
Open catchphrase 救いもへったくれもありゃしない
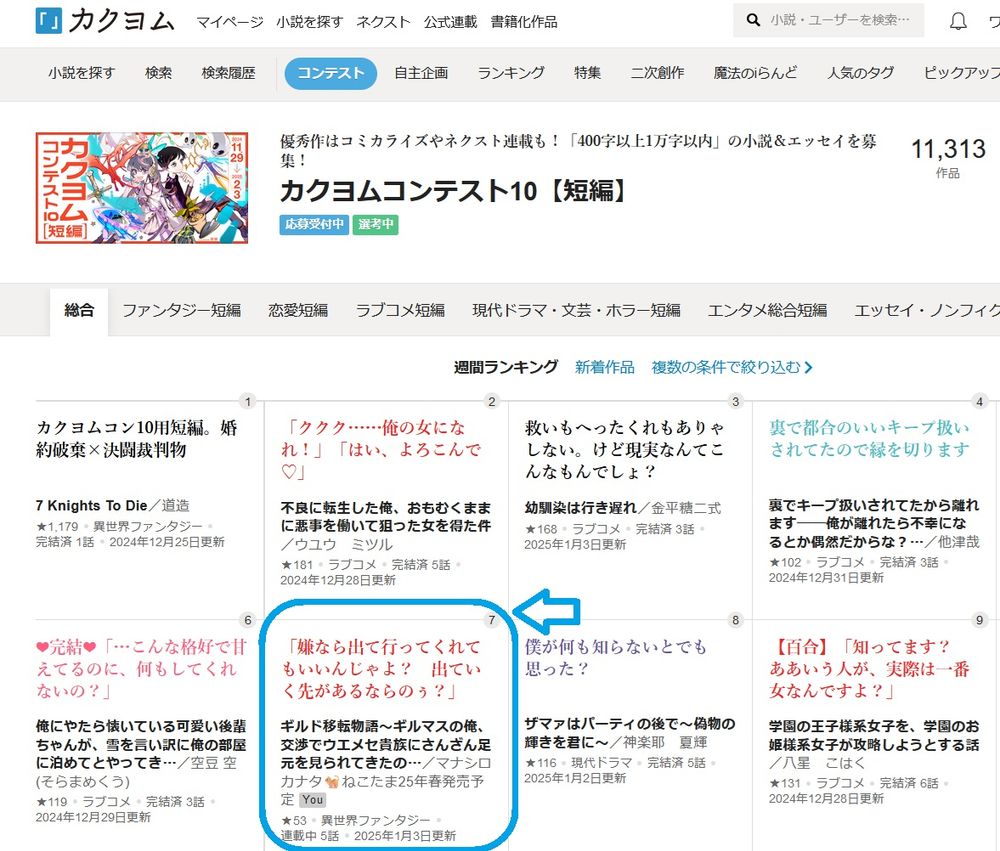pyautogui.click(x=624, y=450)
